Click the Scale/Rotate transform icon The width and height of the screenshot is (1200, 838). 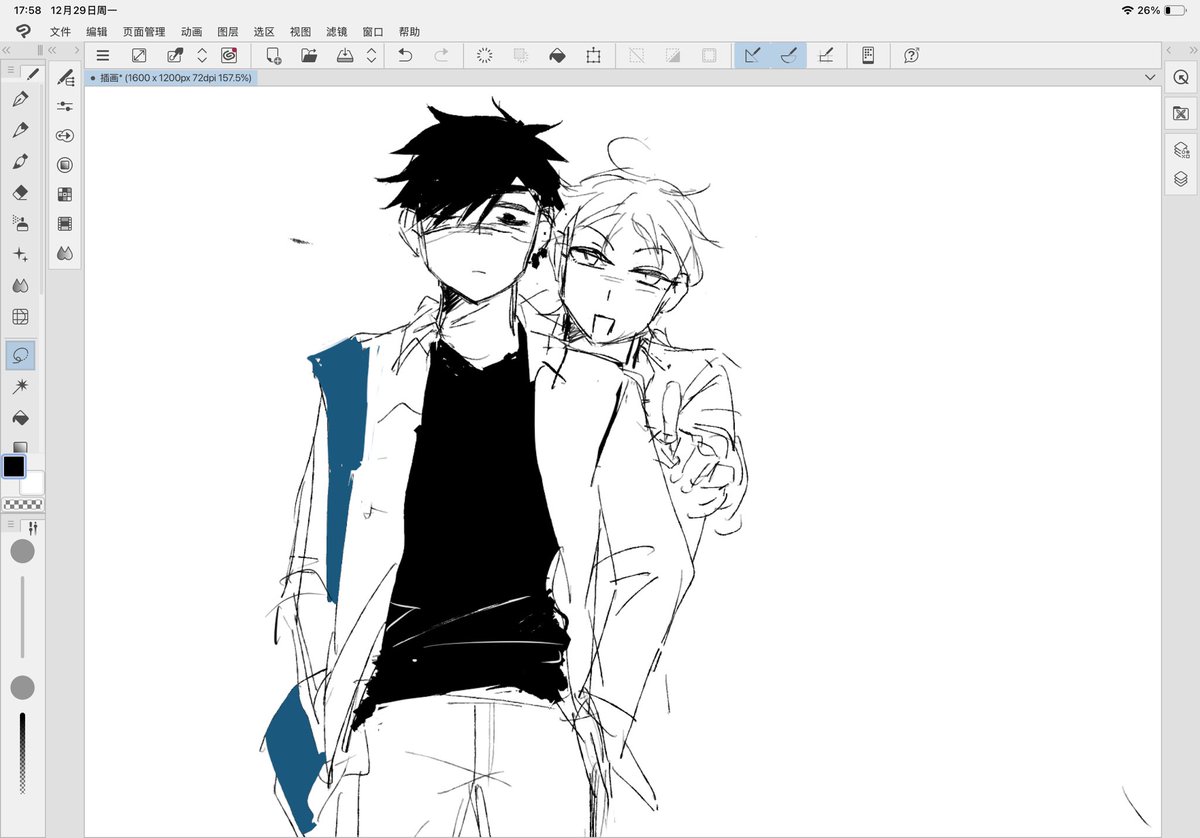click(x=593, y=56)
